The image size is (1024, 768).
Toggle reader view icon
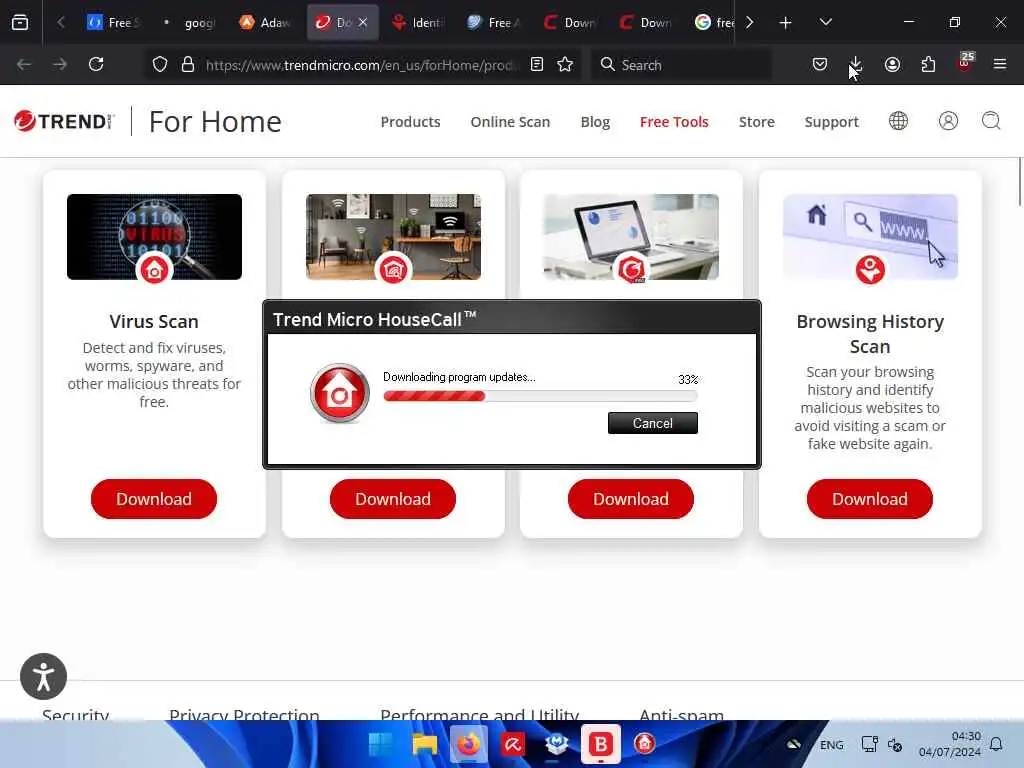pyautogui.click(x=537, y=64)
